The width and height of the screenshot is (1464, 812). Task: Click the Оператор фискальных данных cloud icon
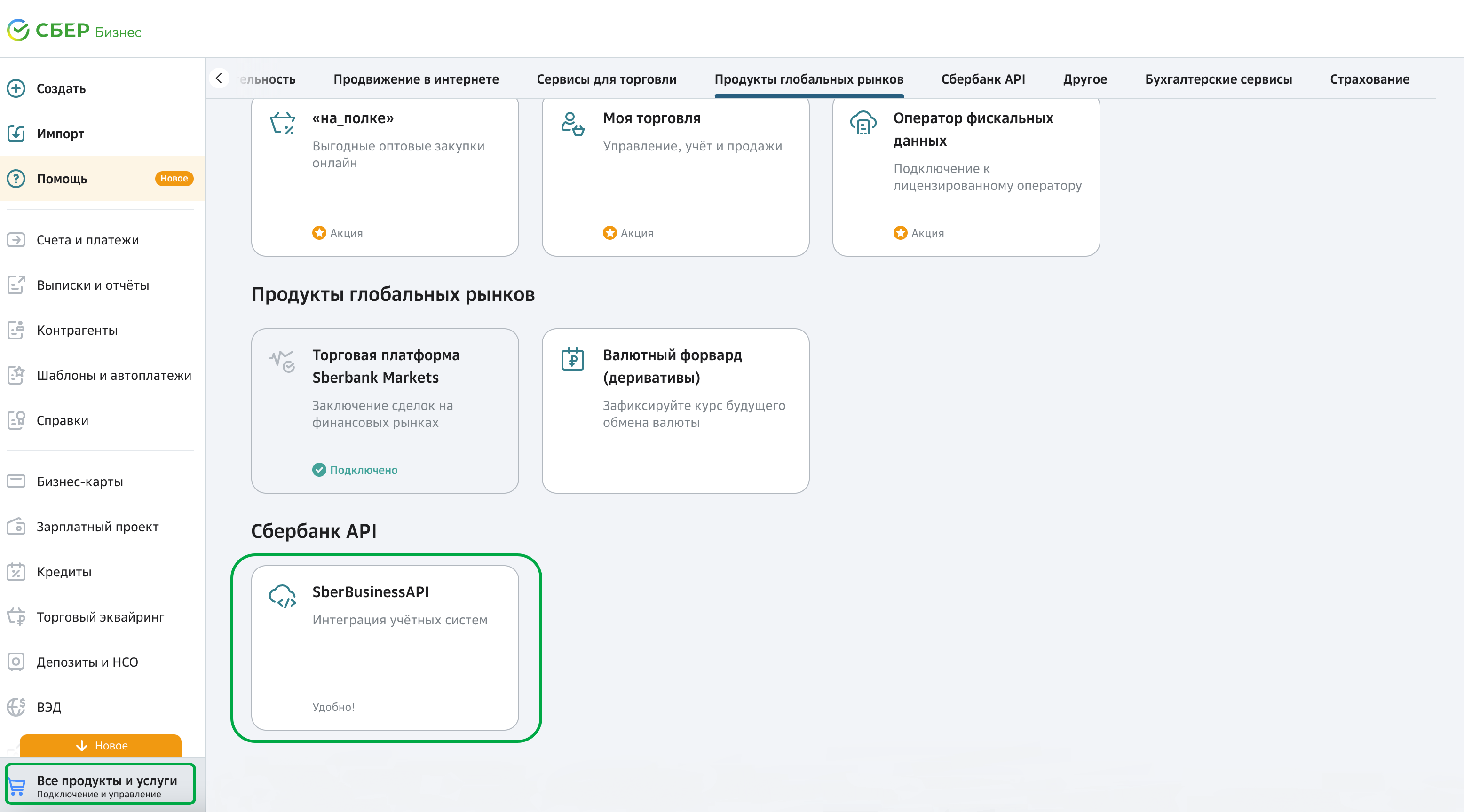pyautogui.click(x=863, y=123)
